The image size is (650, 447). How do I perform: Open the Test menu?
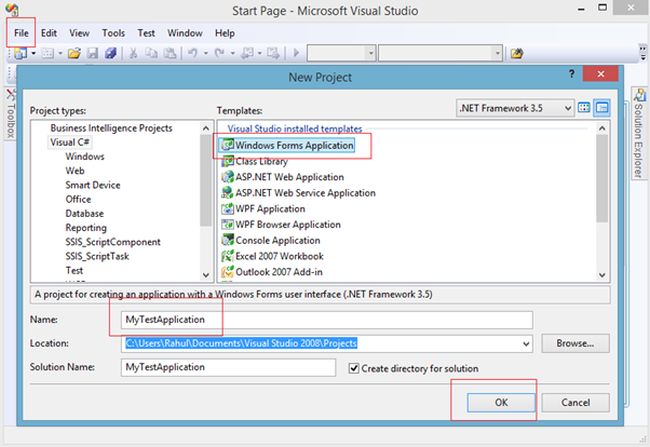tap(146, 33)
